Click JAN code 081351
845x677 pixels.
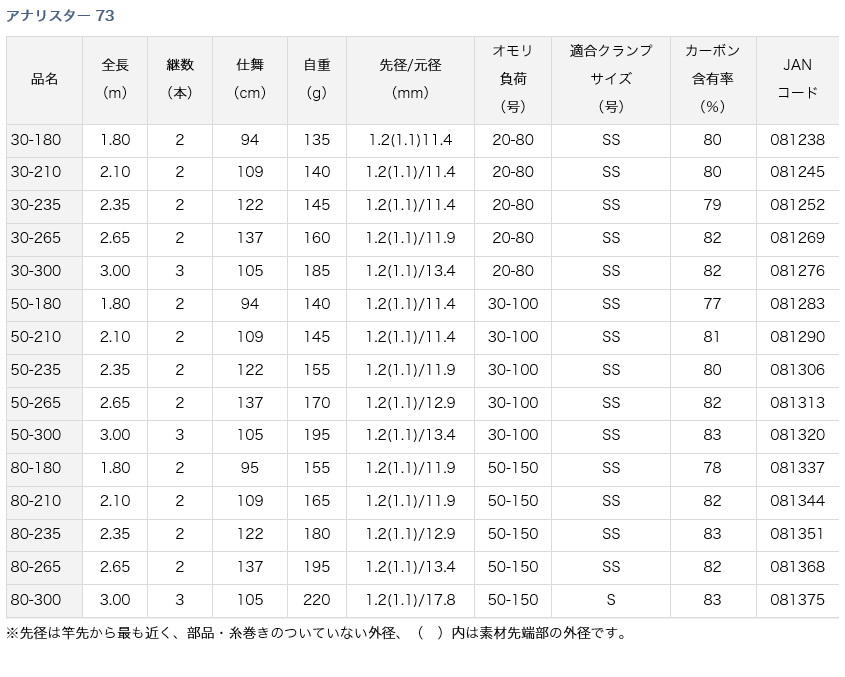tap(798, 534)
